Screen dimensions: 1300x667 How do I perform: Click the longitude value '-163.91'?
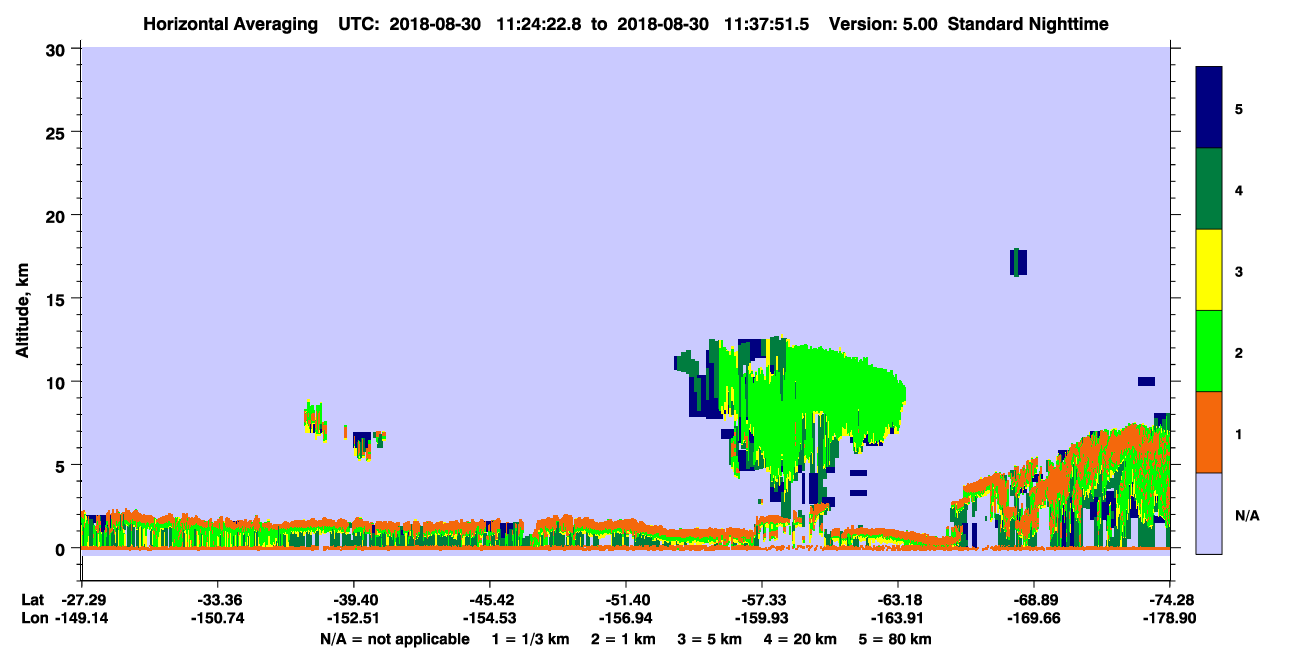[898, 619]
